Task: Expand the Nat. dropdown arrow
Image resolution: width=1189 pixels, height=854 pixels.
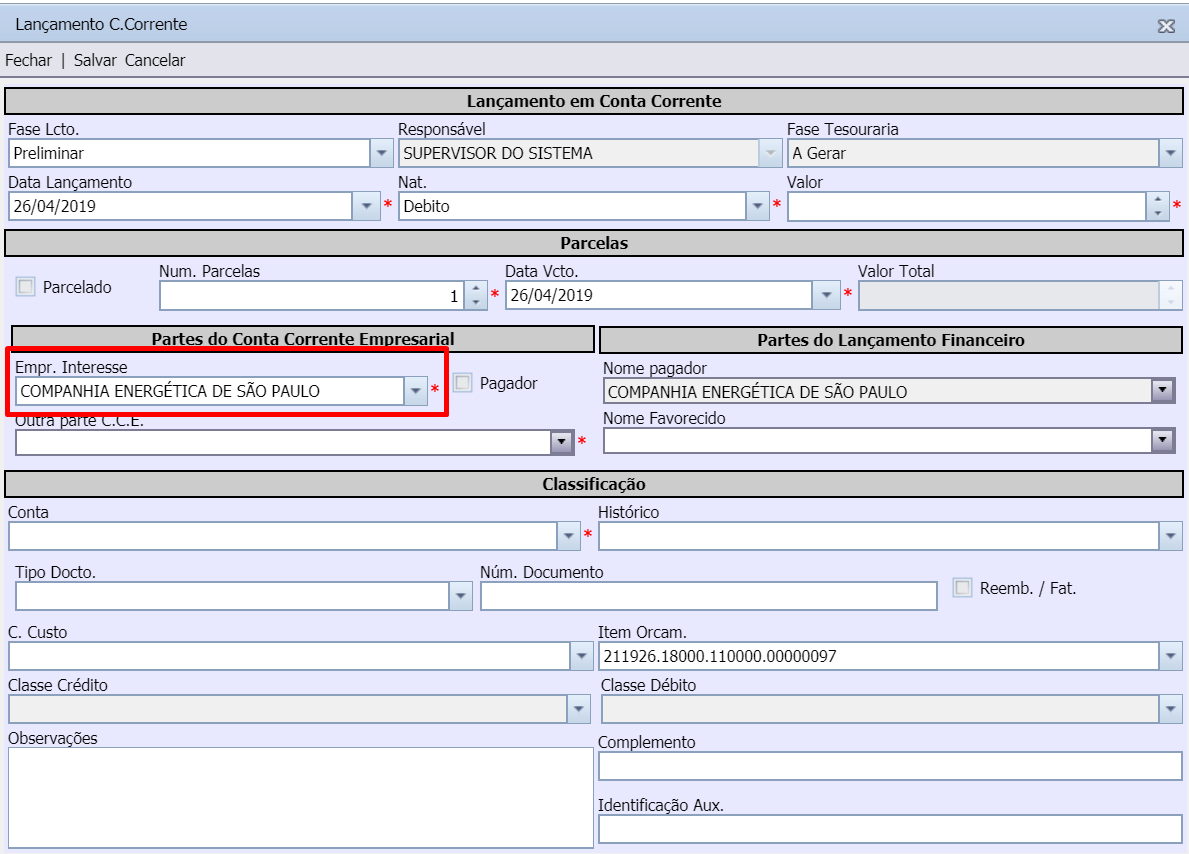Action: (x=758, y=206)
